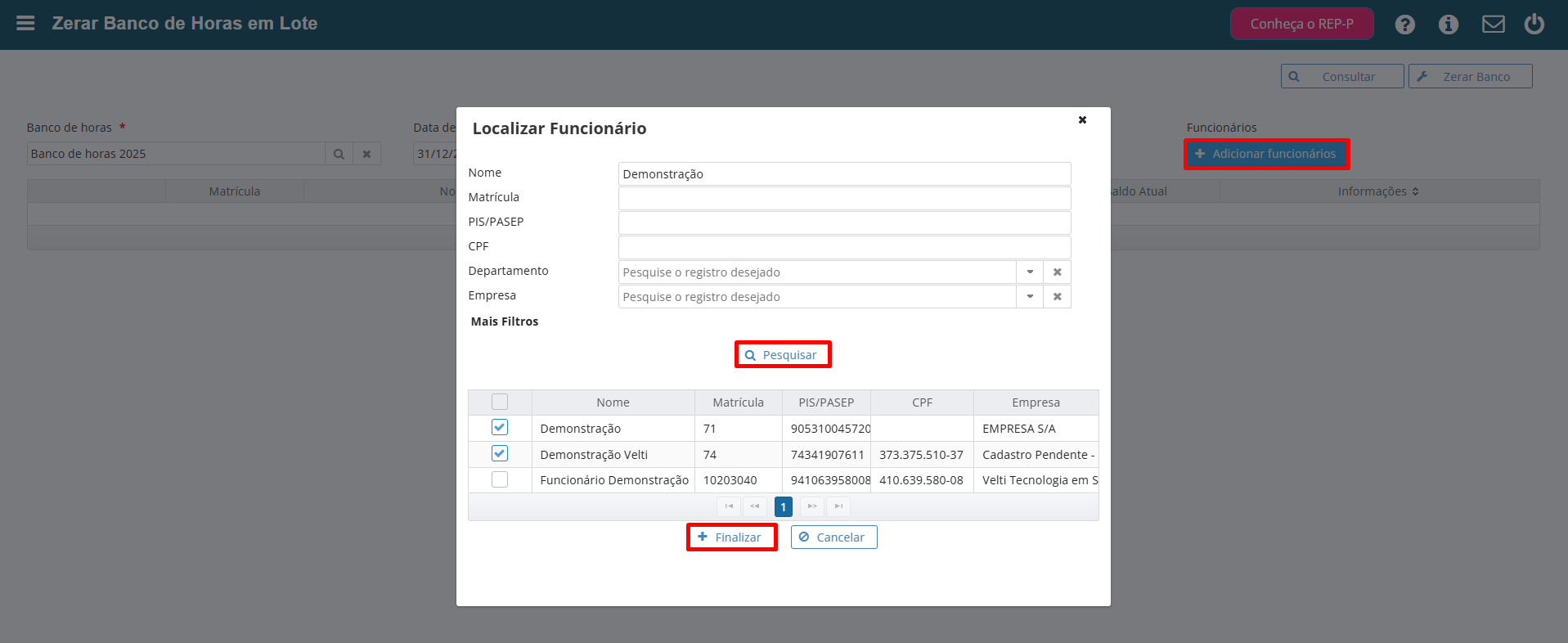
Task: Expand Mais Filtros section
Action: click(x=504, y=321)
